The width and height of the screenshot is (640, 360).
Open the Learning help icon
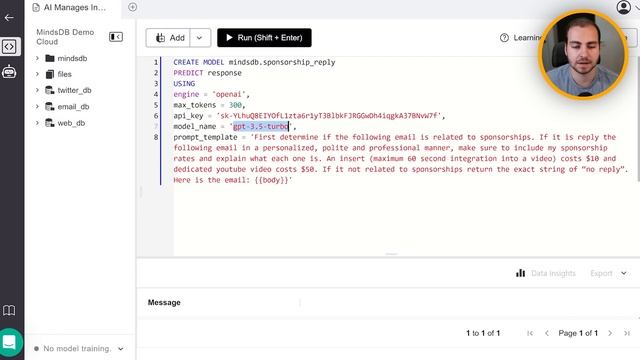pos(504,38)
